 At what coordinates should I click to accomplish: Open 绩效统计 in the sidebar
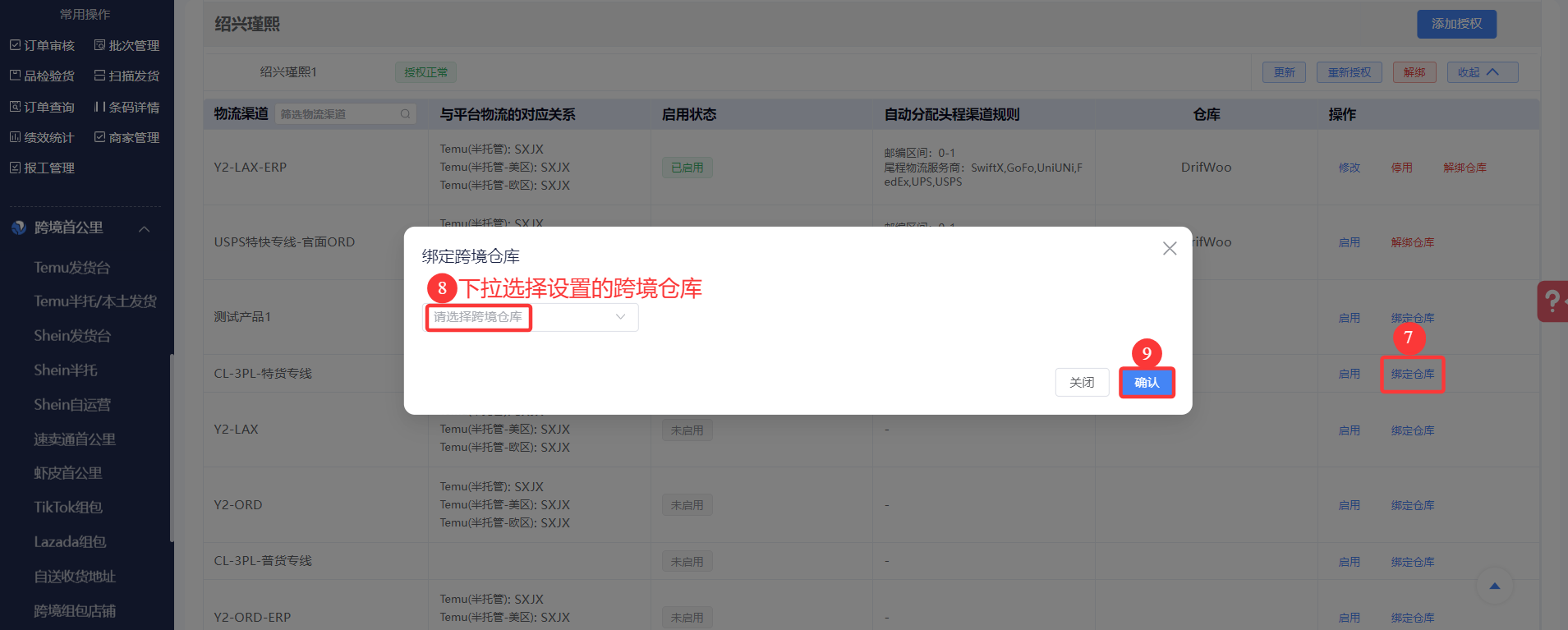(x=42, y=137)
